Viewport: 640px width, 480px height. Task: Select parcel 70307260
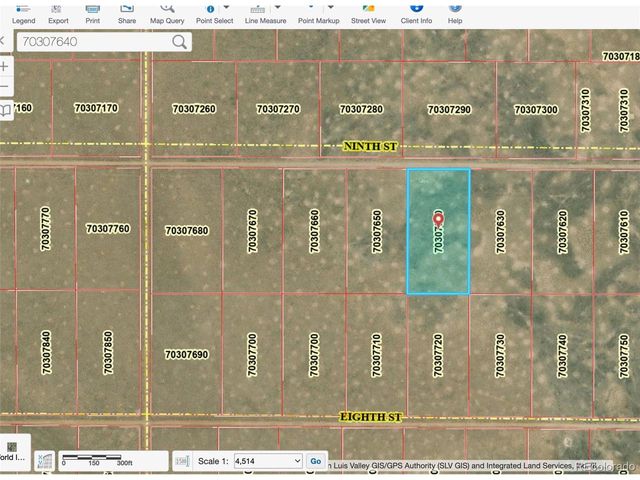tap(194, 109)
